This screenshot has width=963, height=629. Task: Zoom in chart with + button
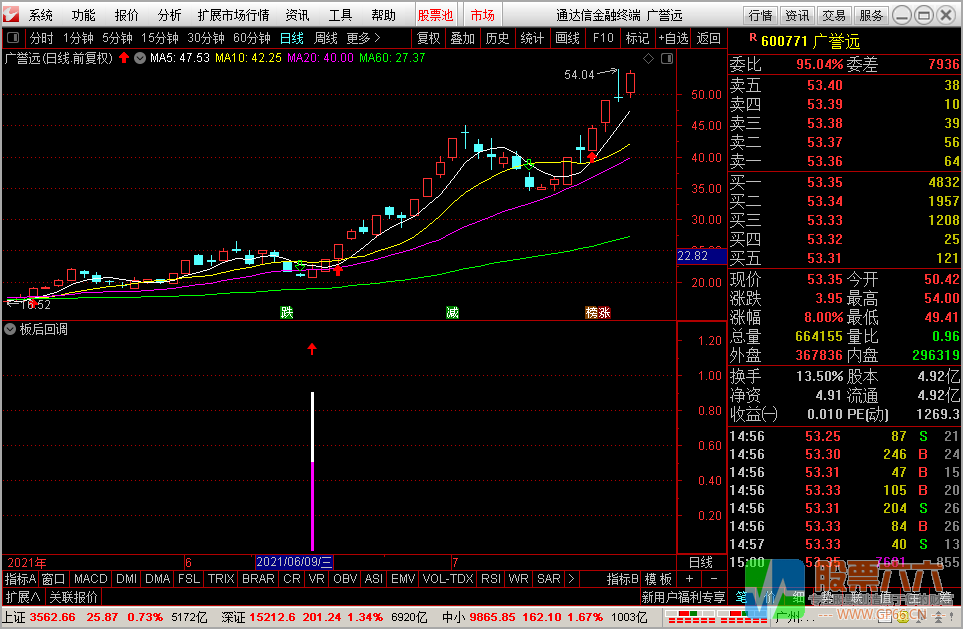(x=689, y=579)
